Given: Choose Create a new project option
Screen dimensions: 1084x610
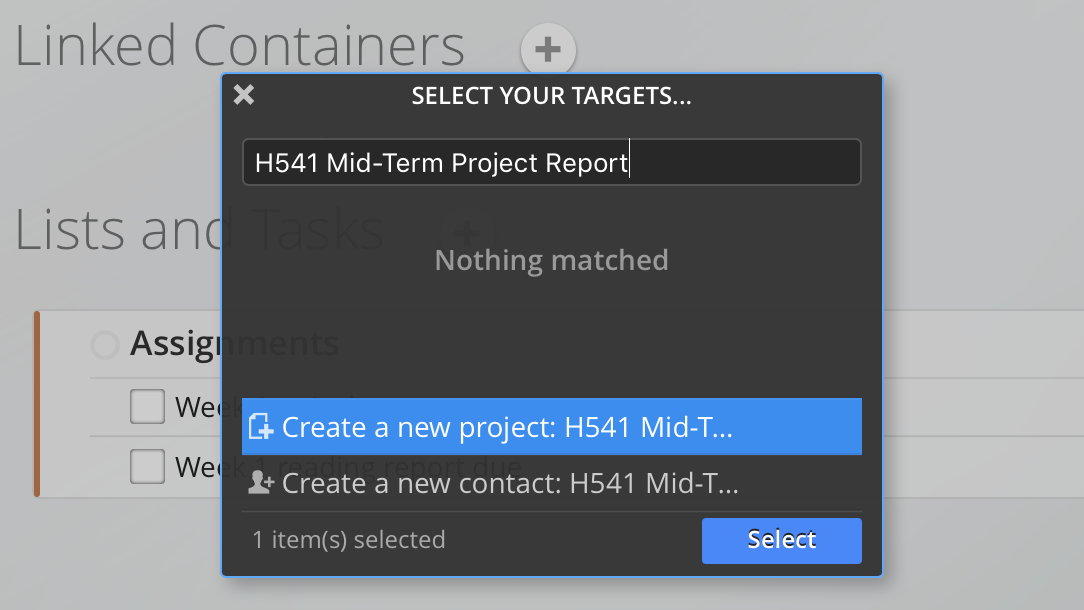Looking at the screenshot, I should click(x=552, y=427).
